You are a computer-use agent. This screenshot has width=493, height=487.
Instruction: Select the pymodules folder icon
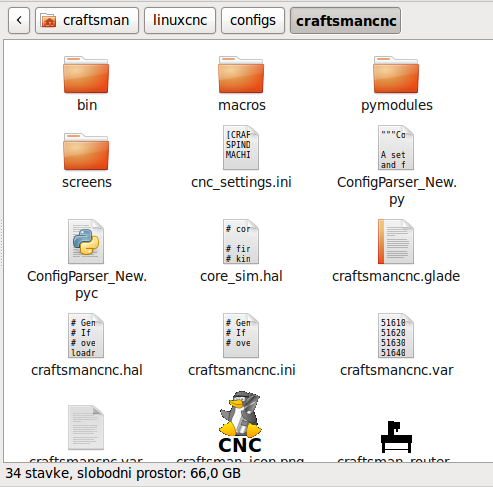(396, 75)
